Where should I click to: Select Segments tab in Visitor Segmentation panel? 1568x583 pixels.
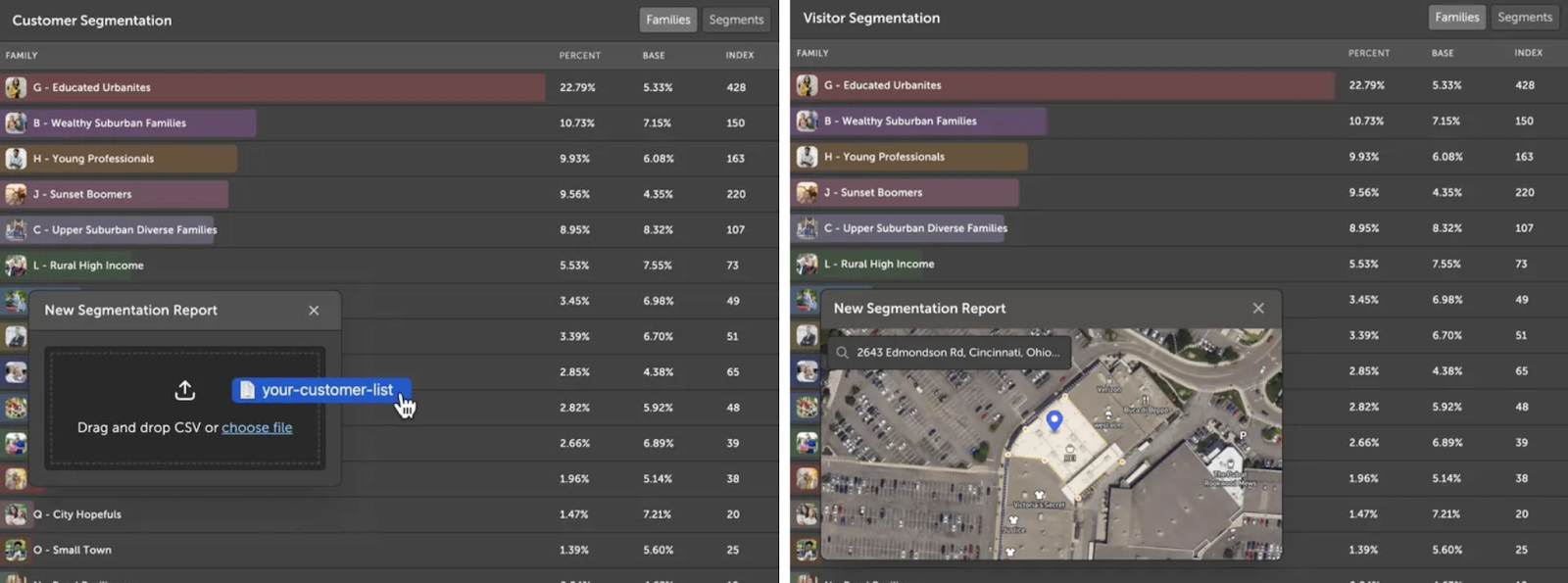1525,18
